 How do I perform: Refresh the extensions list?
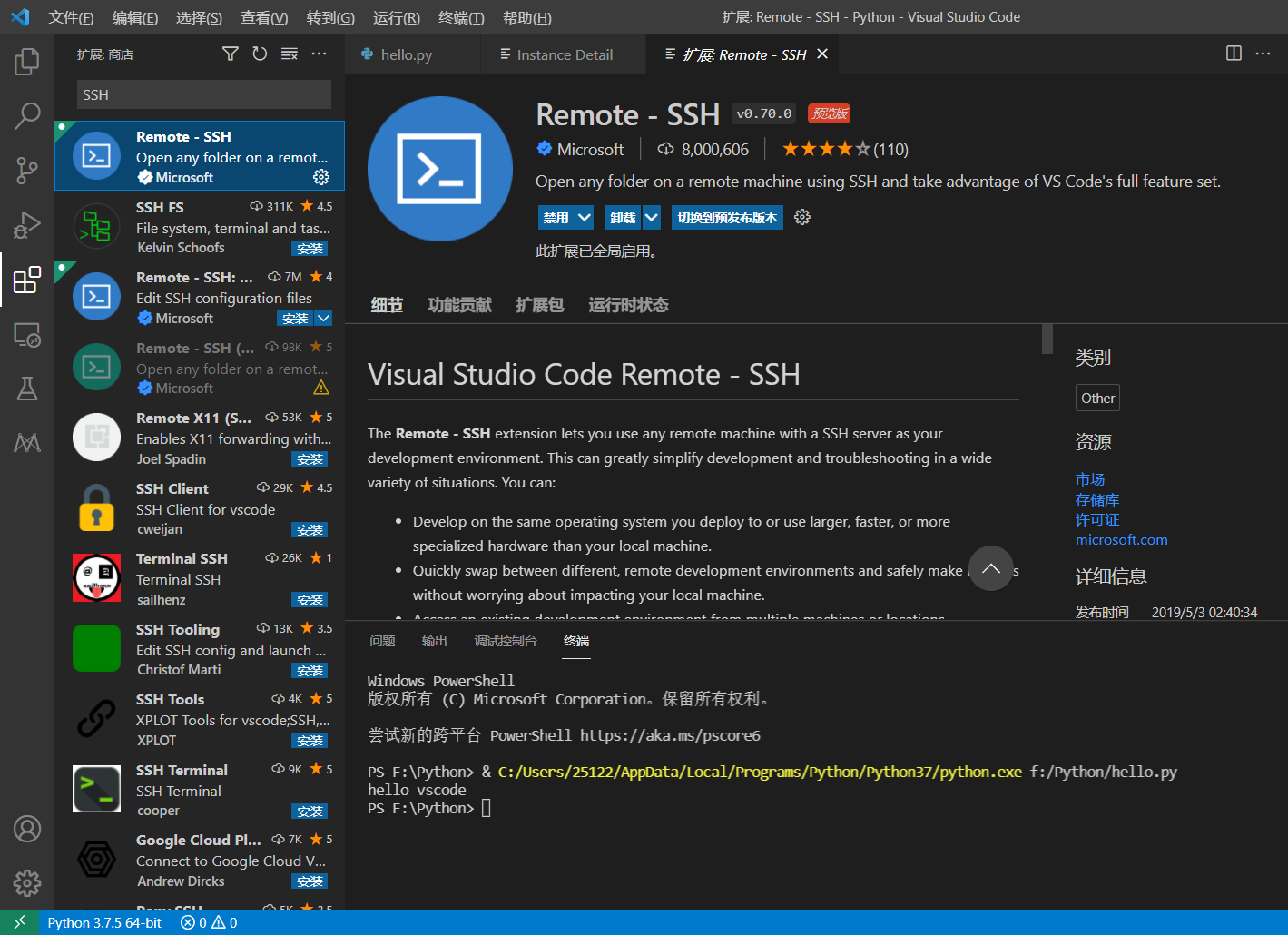(x=260, y=54)
